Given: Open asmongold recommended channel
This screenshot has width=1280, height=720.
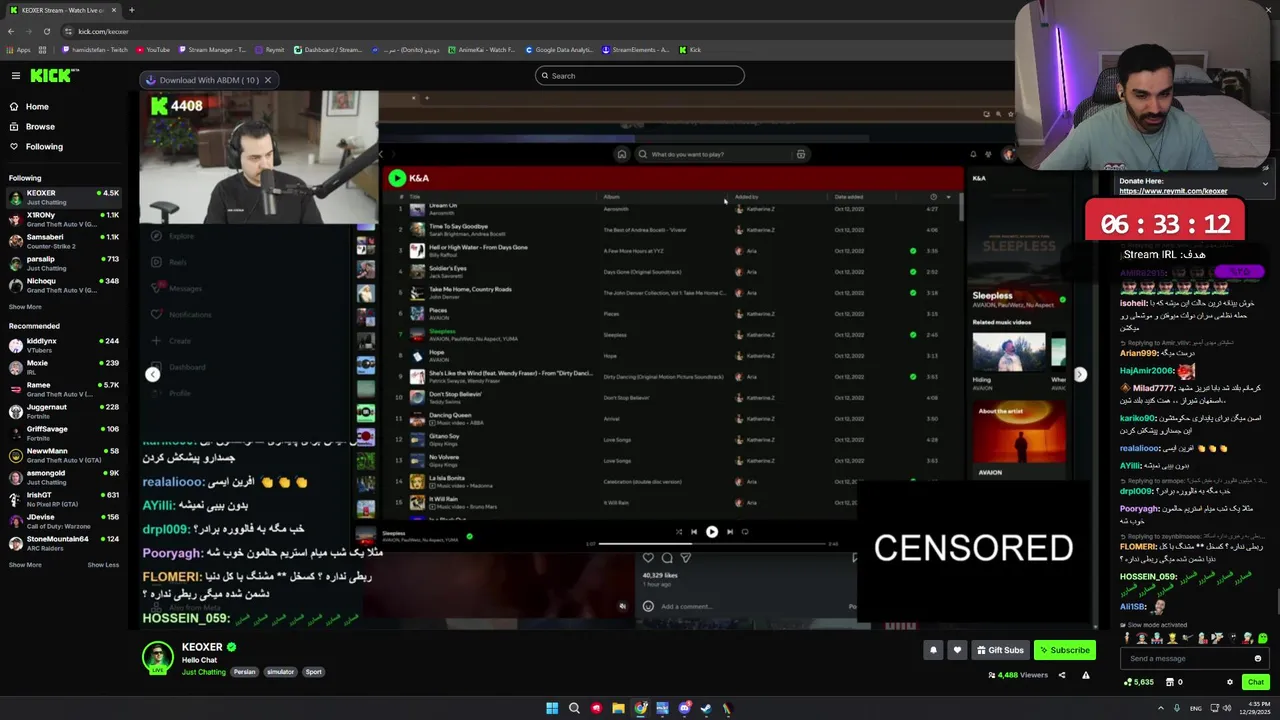Looking at the screenshot, I should 63,477.
